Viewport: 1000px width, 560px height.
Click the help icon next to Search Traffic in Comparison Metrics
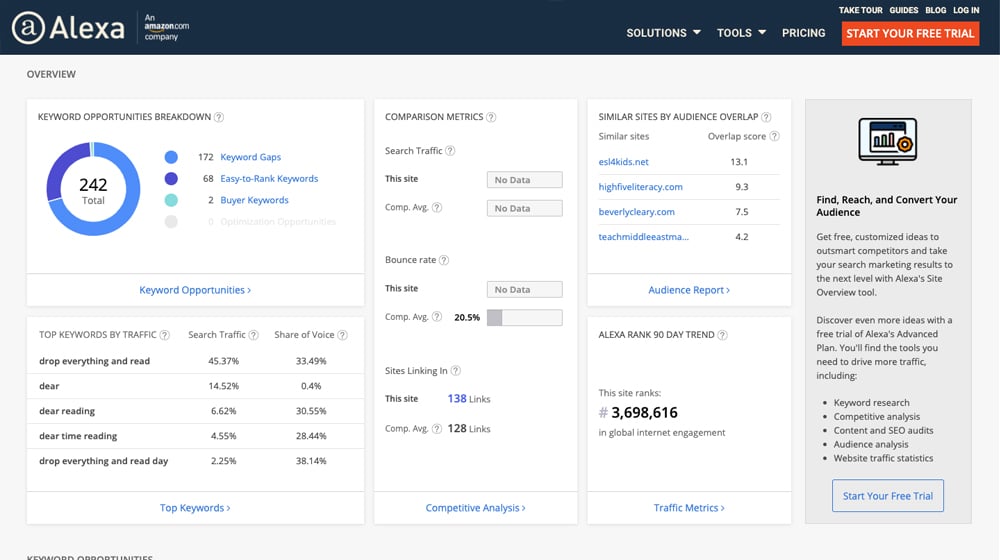450,151
